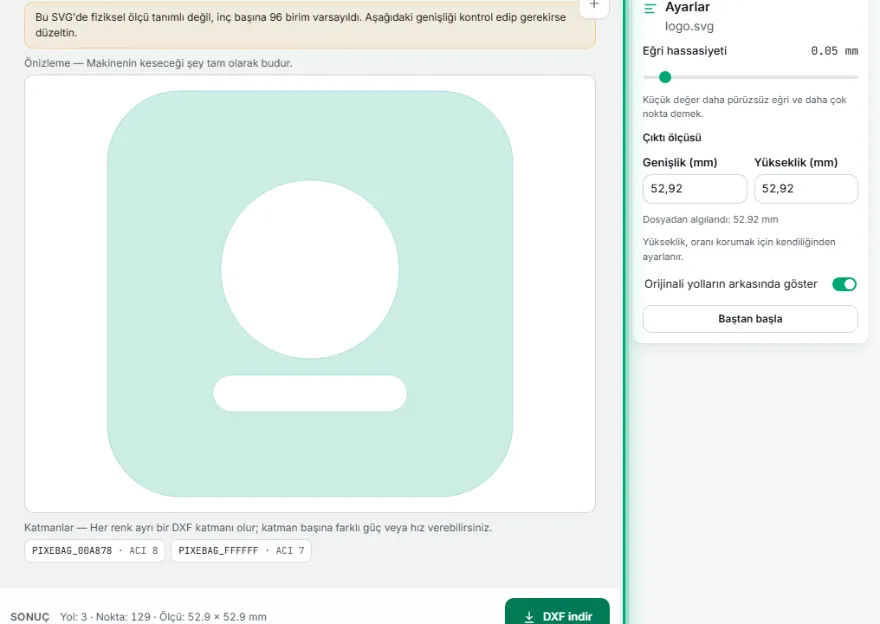Select the PIXEBAG_FFFFFF layer chip

coord(241,550)
